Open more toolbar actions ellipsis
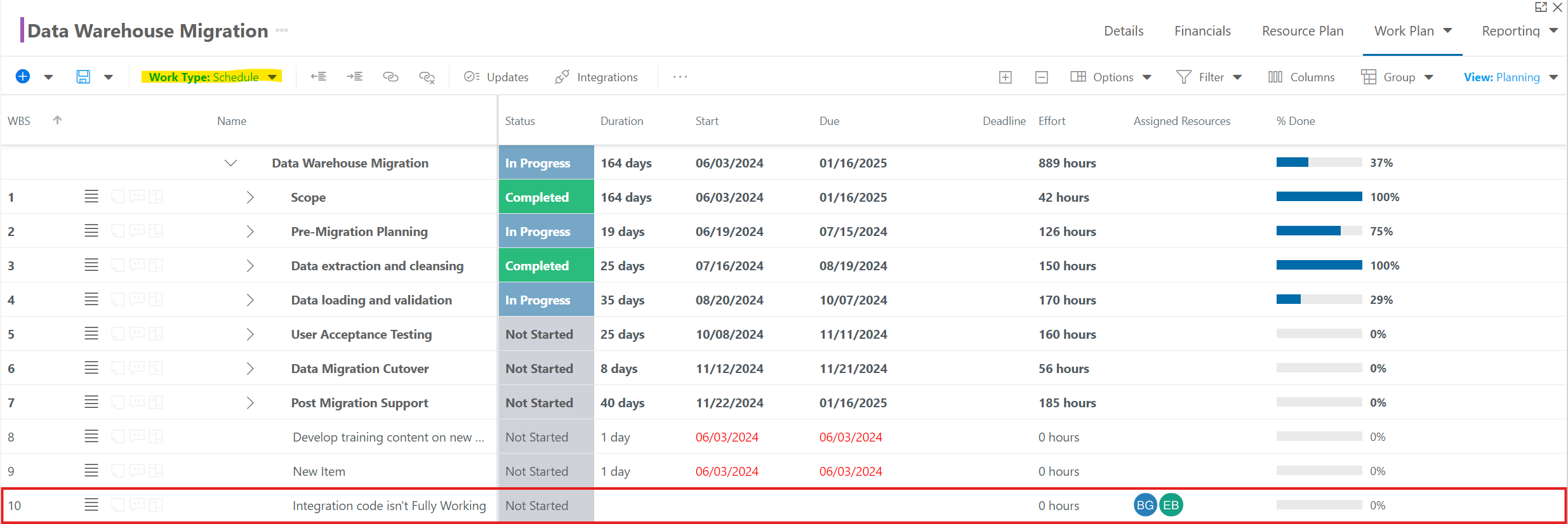This screenshot has height=524, width=1568. point(681,77)
